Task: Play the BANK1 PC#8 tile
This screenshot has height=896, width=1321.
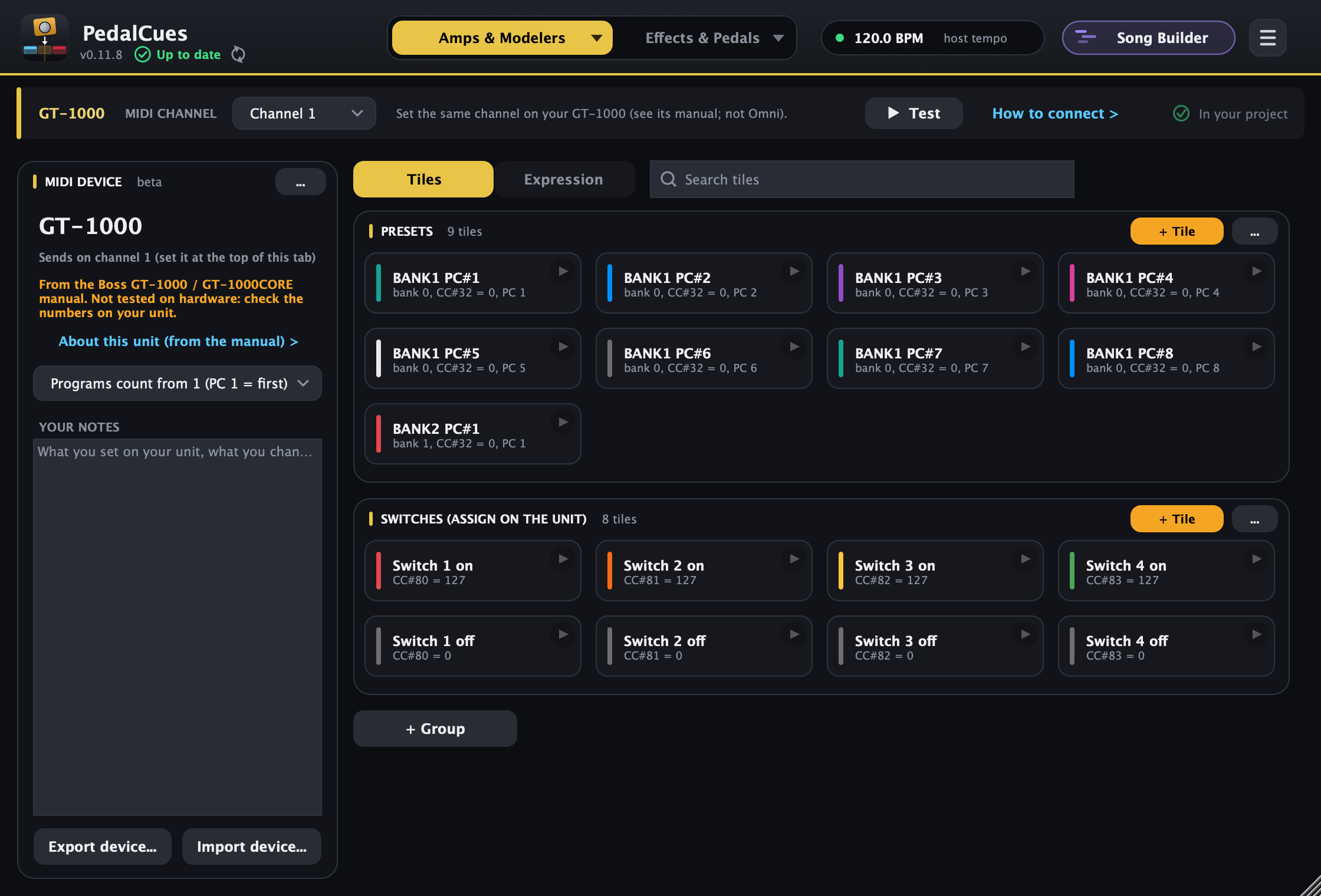Action: tap(1257, 347)
